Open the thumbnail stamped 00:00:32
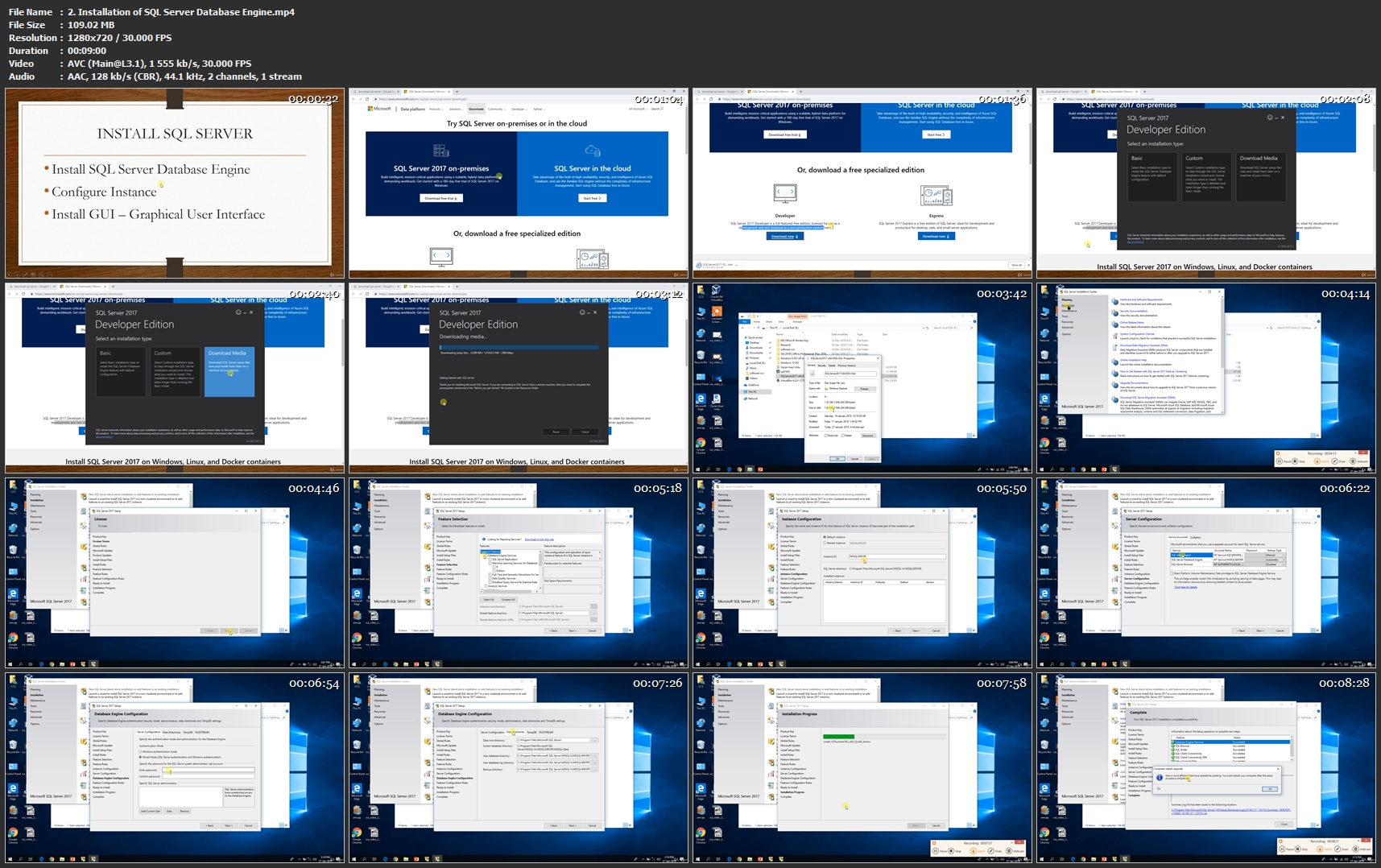Screen dimensions: 1381x868 (x=175, y=183)
